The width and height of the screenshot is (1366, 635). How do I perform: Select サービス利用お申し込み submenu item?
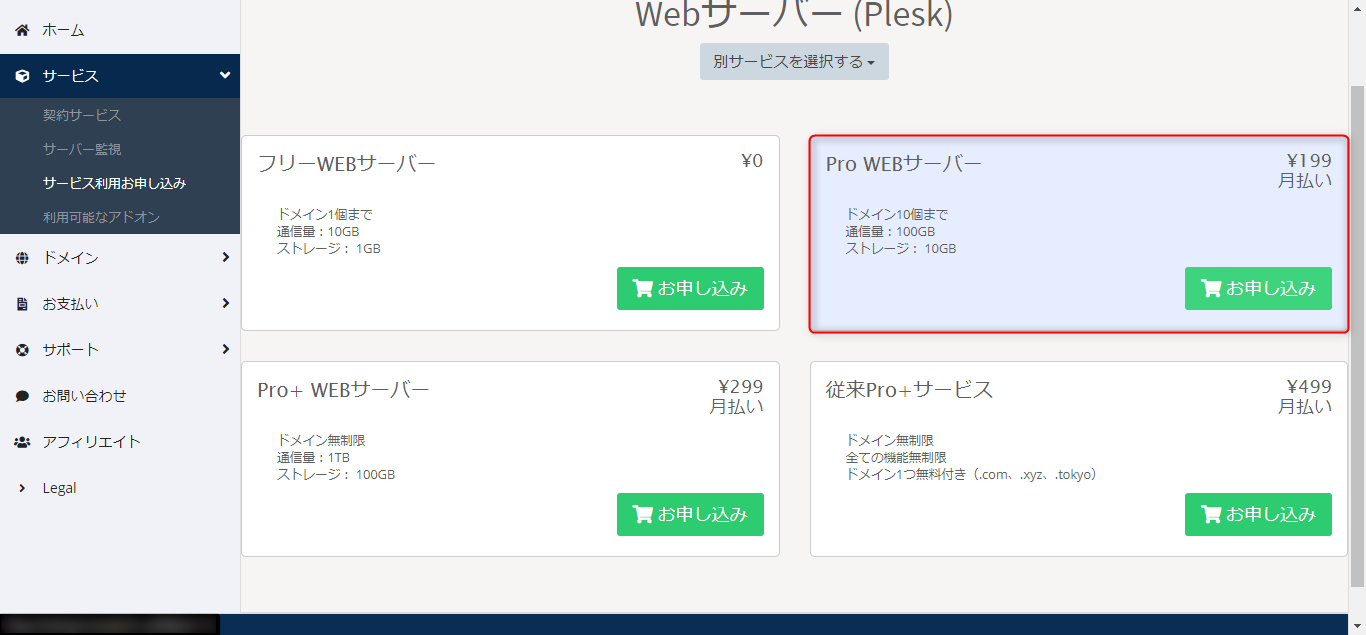(114, 183)
